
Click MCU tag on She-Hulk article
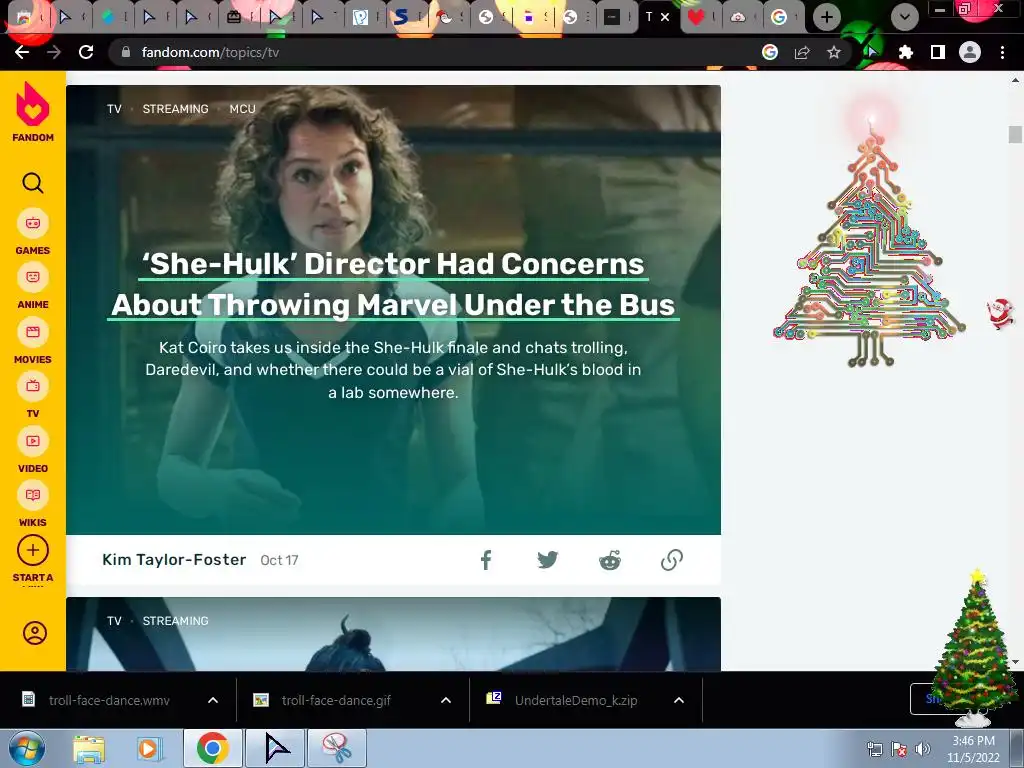242,109
